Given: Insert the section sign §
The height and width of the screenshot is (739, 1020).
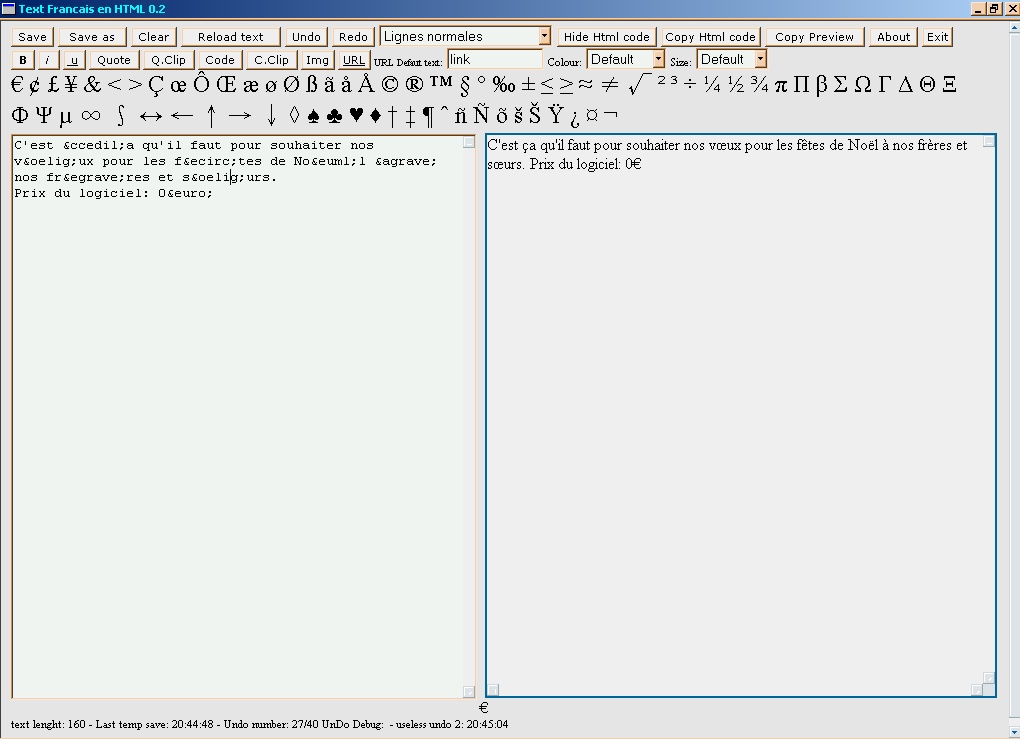Looking at the screenshot, I should pos(464,85).
